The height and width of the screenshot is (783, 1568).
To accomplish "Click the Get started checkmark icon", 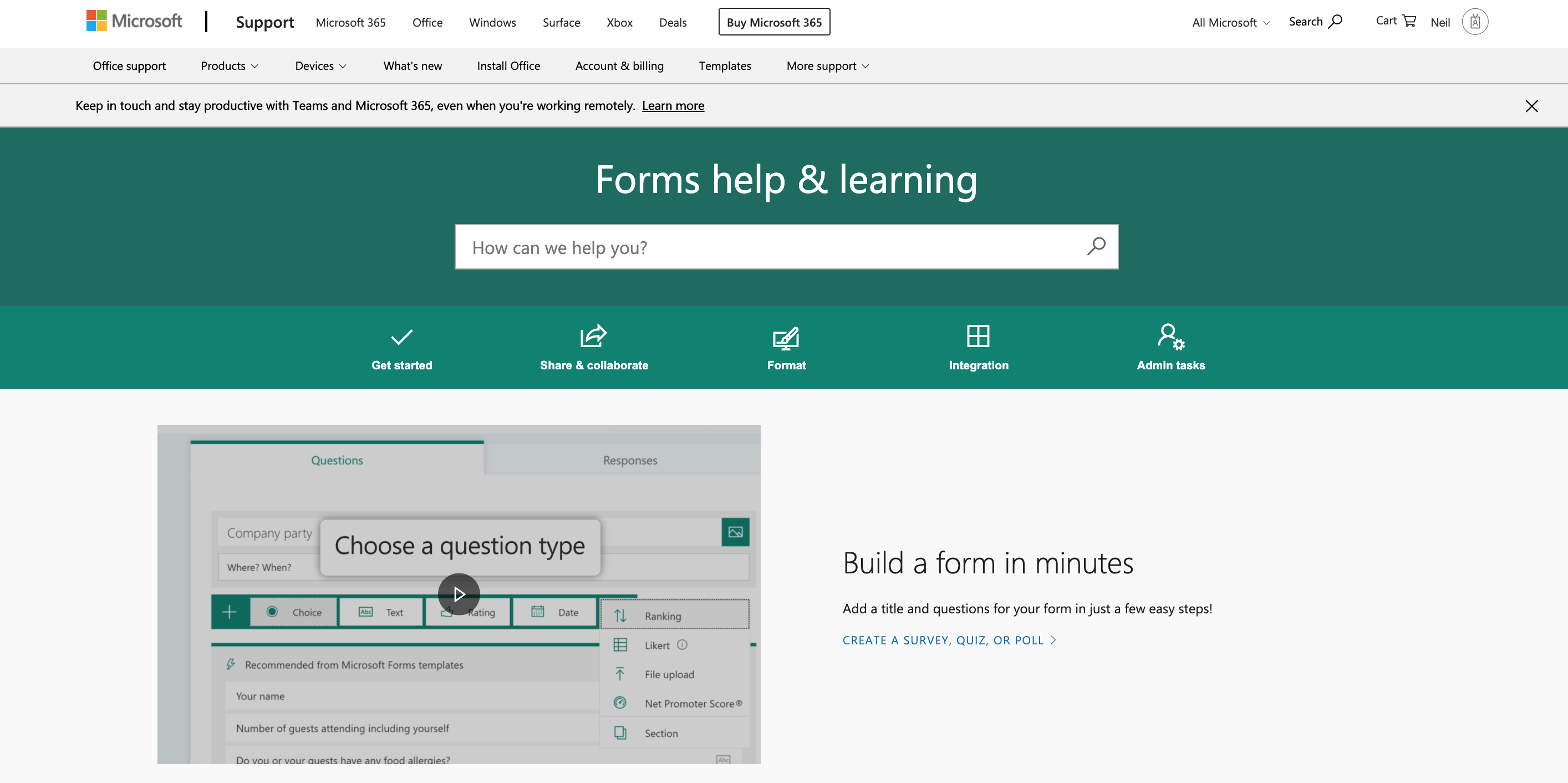I will click(402, 337).
